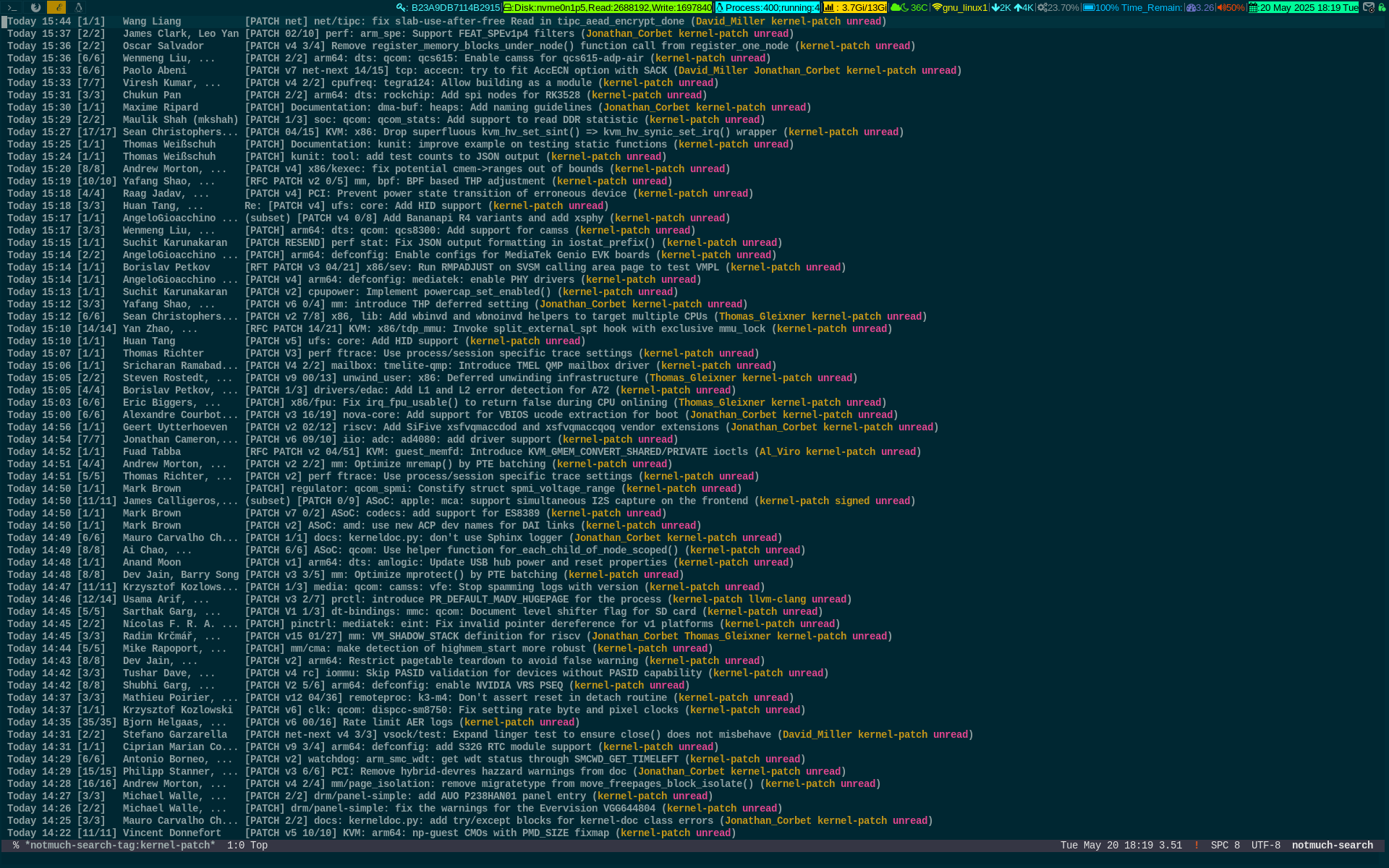Click the UTF-8 encoding indicator in modeline
This screenshot has width=1389, height=868.
1265,845
